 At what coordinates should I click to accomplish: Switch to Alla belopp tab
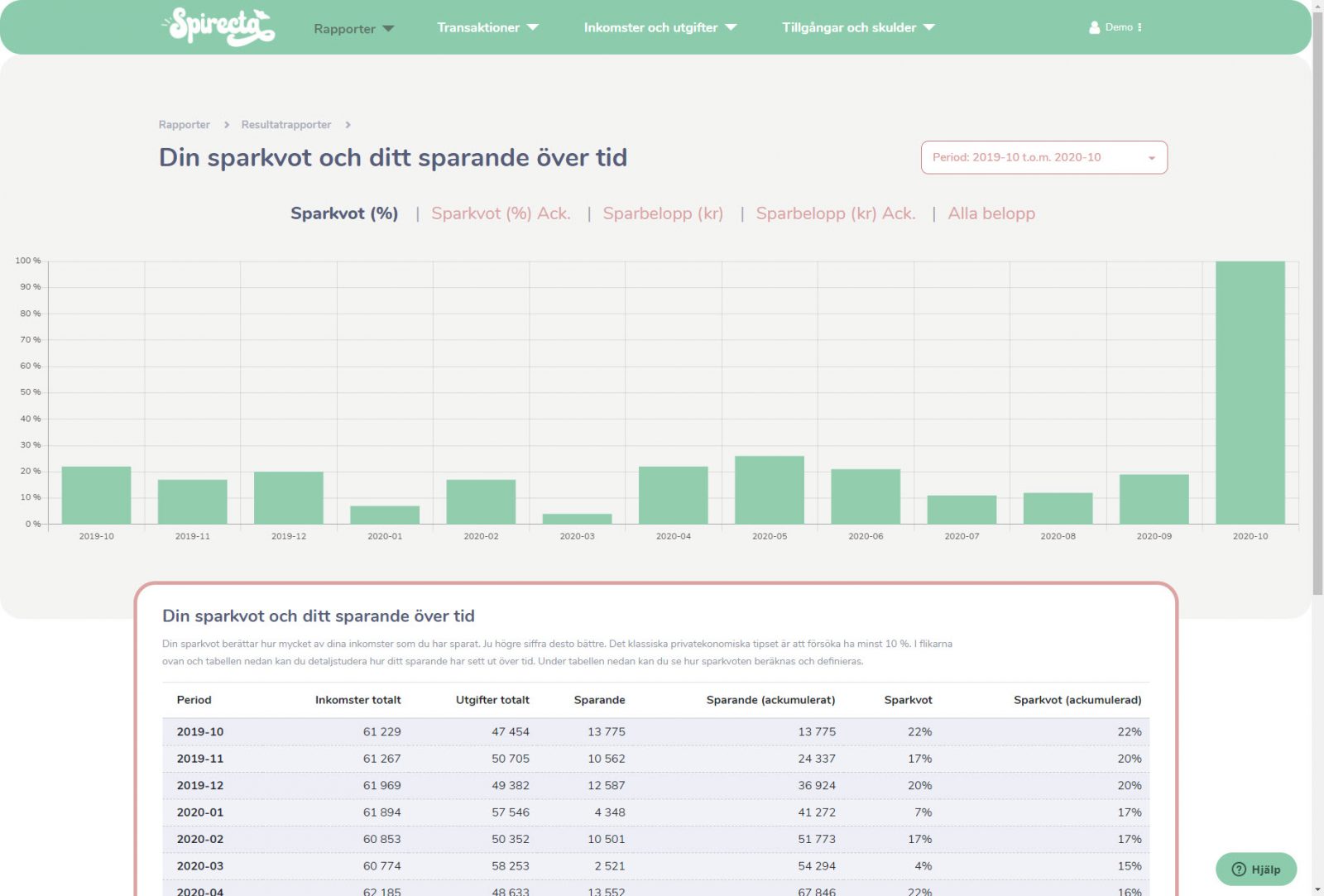(991, 213)
